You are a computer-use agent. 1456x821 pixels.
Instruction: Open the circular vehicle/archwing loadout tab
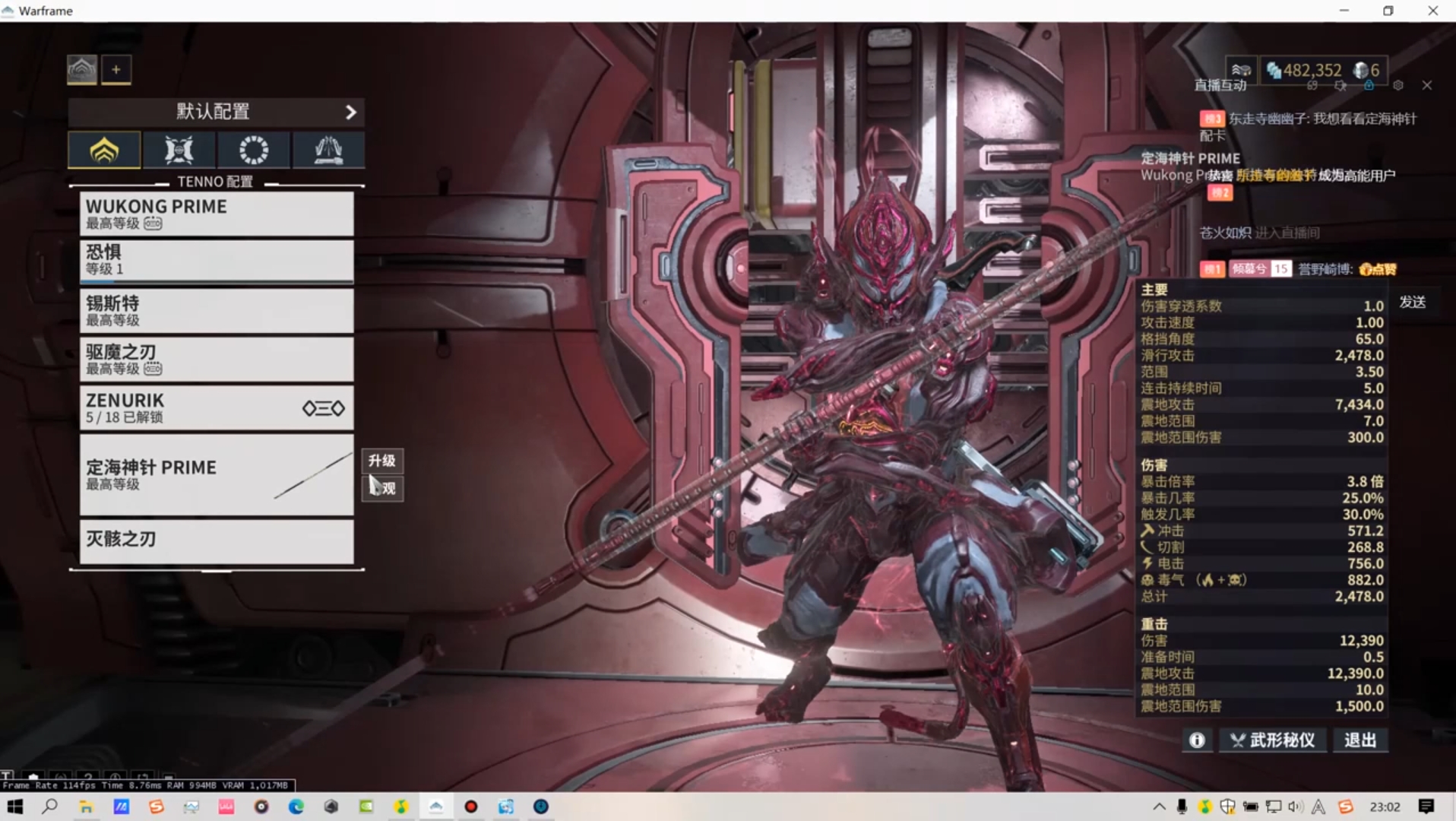(253, 150)
